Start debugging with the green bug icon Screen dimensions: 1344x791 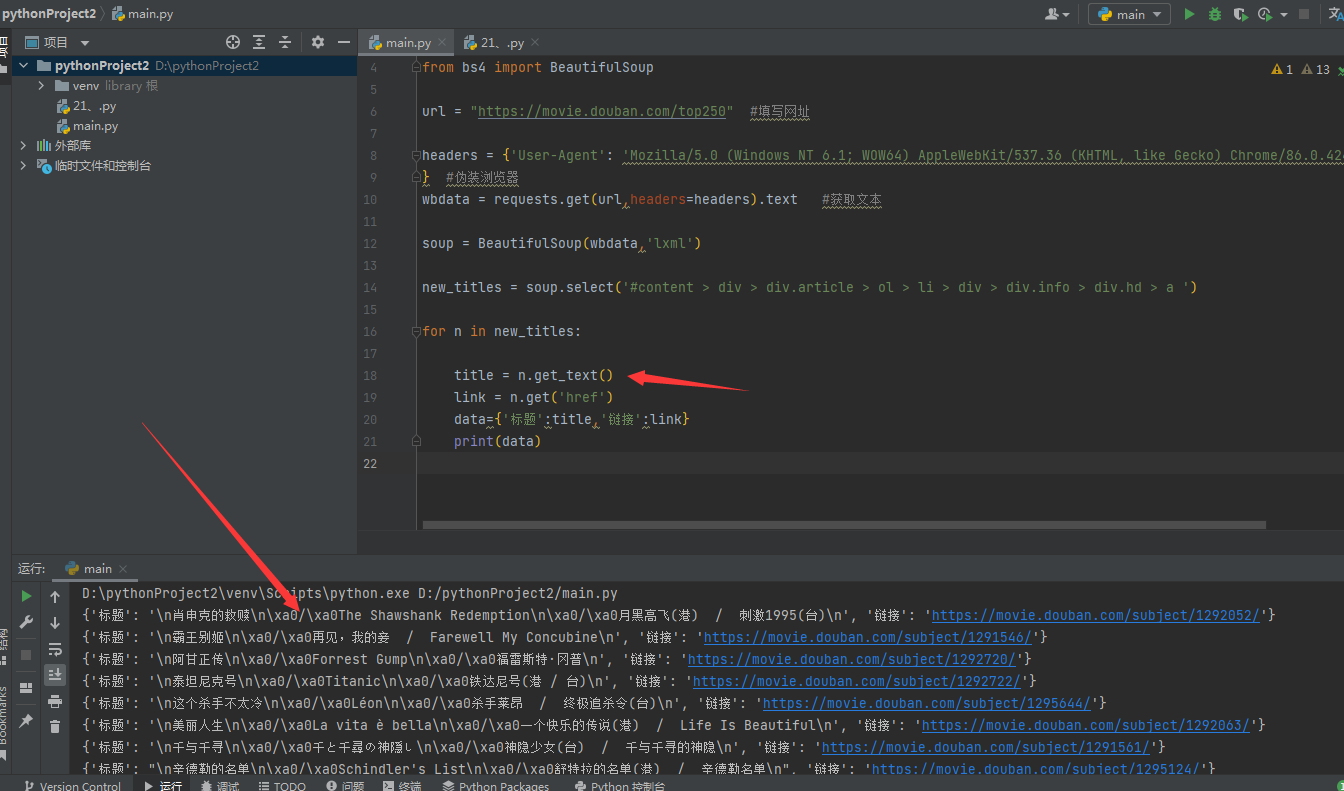[1215, 14]
